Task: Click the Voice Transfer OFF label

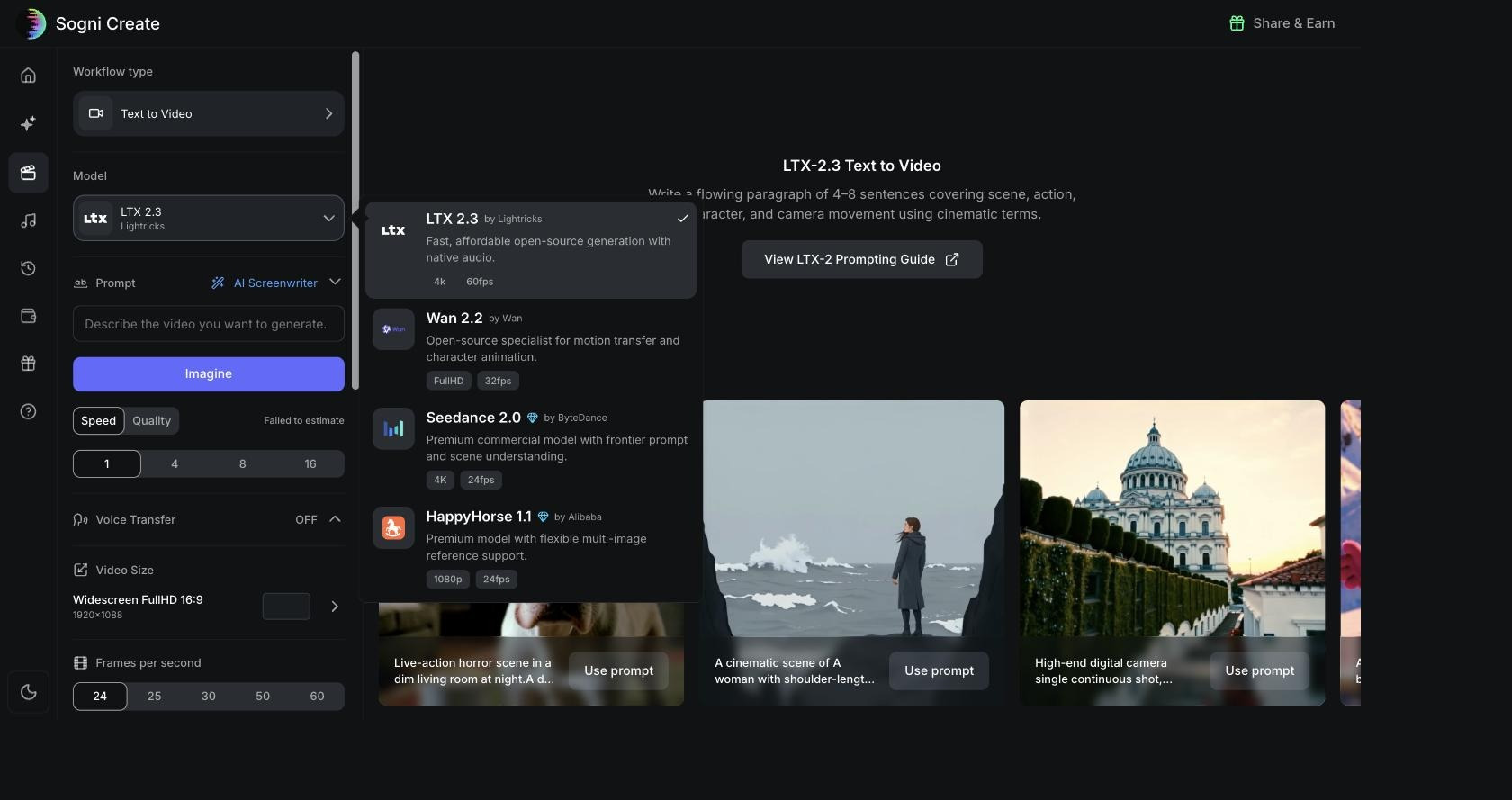Action: click(306, 519)
